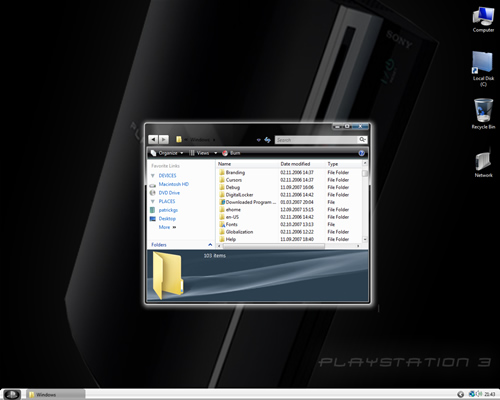
Task: Select the Branding folder
Action: pos(235,172)
